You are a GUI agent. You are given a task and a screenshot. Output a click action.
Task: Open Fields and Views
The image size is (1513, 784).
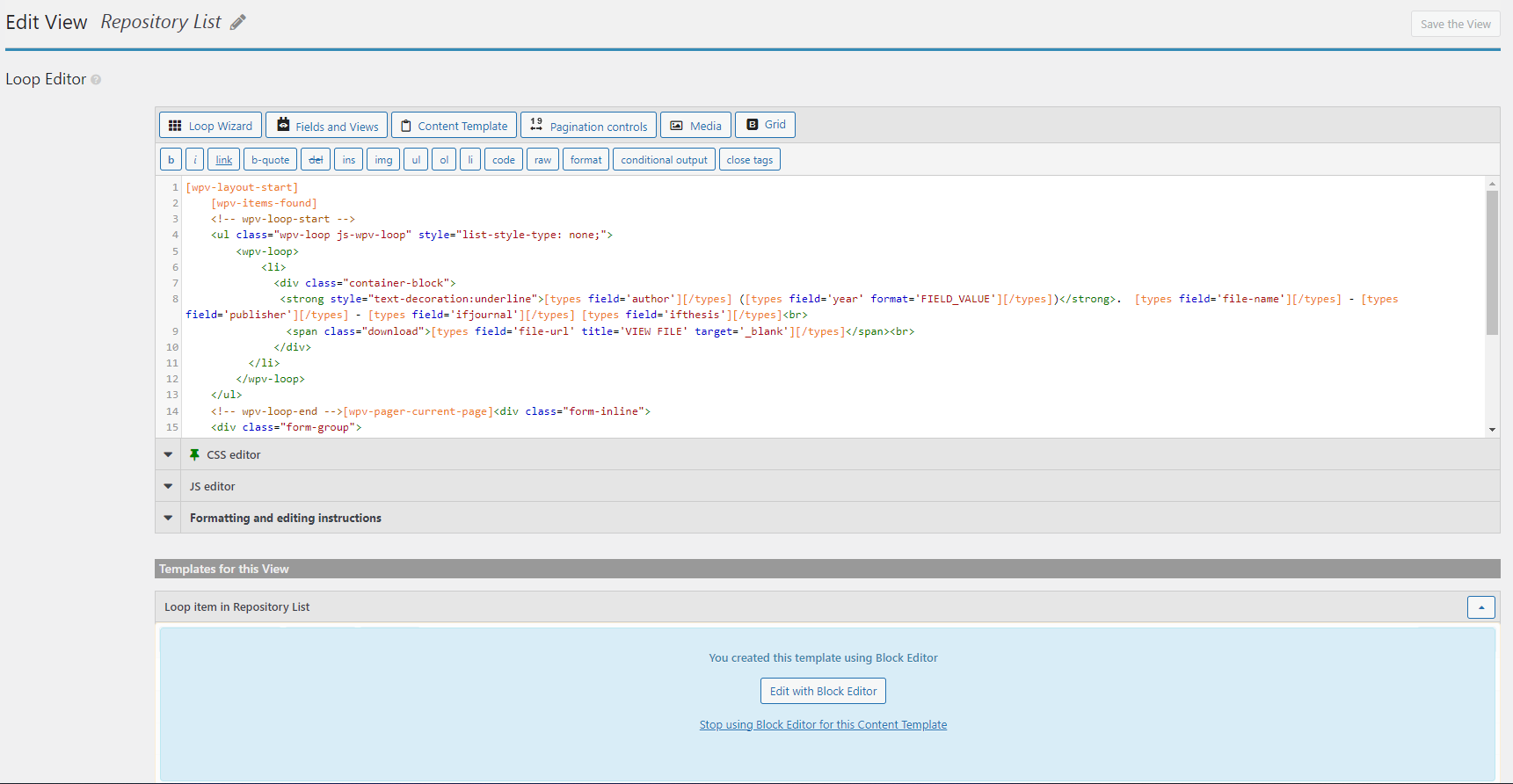point(327,126)
